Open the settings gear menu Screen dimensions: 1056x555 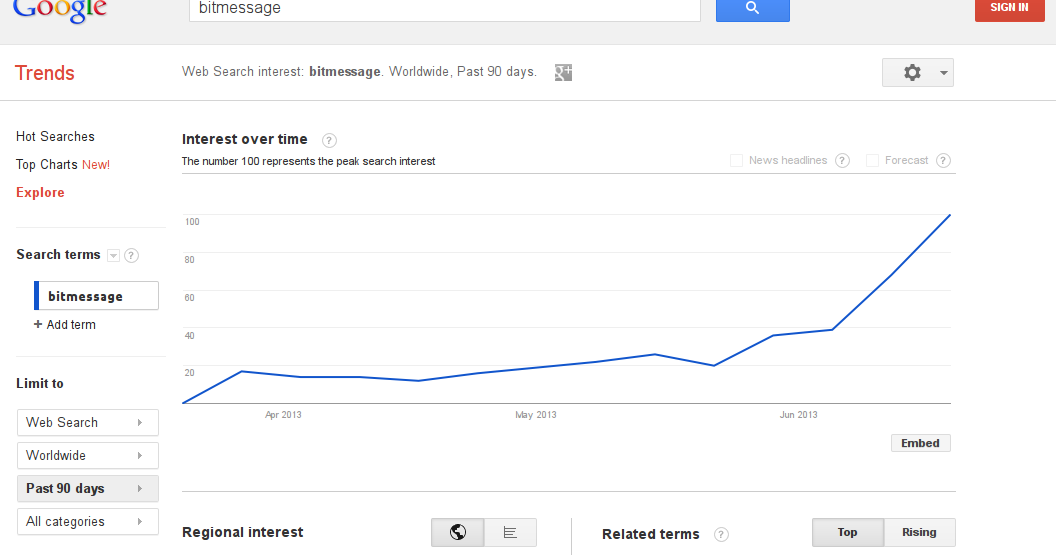(x=918, y=72)
